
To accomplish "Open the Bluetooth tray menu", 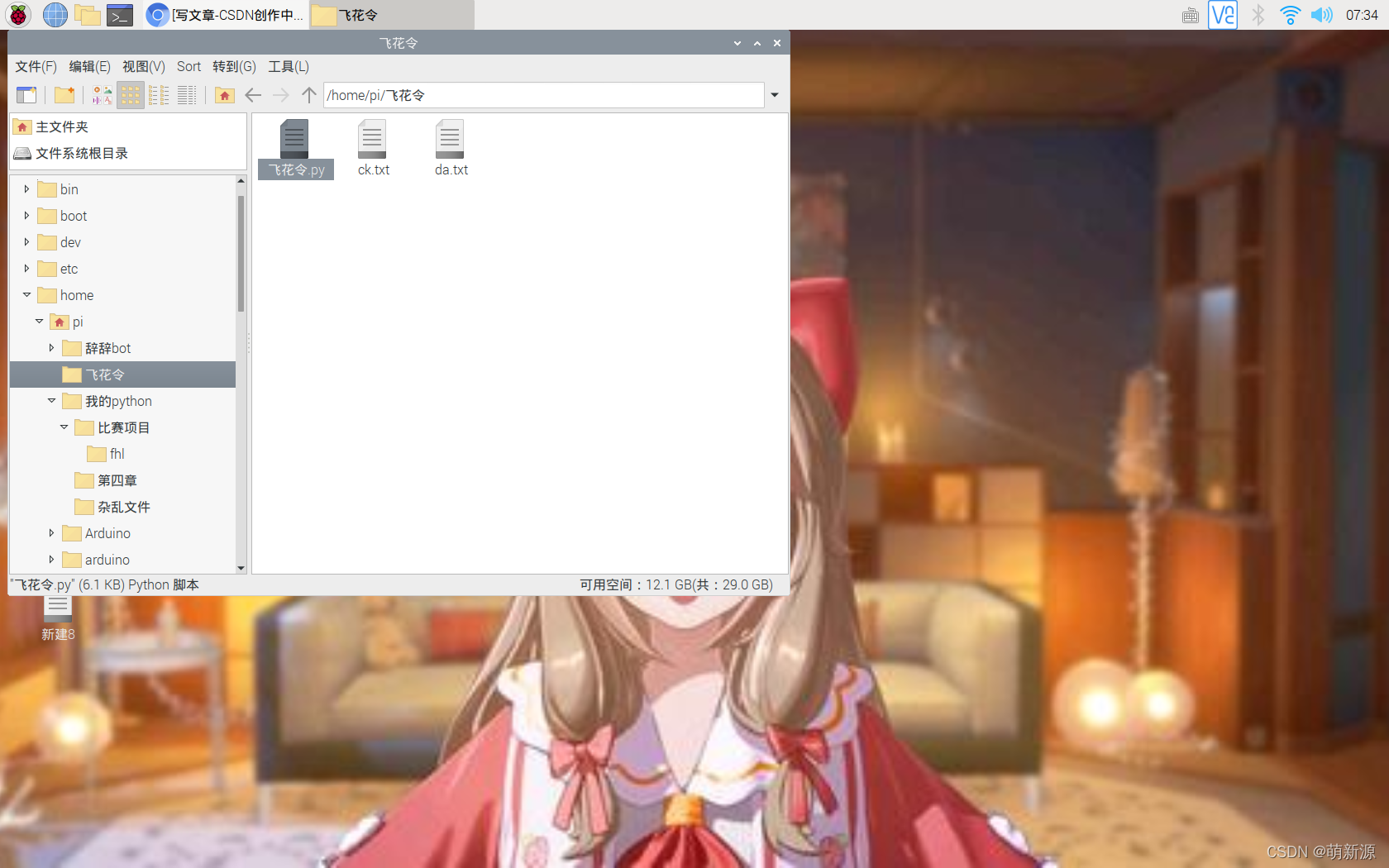I will click(x=1258, y=15).
